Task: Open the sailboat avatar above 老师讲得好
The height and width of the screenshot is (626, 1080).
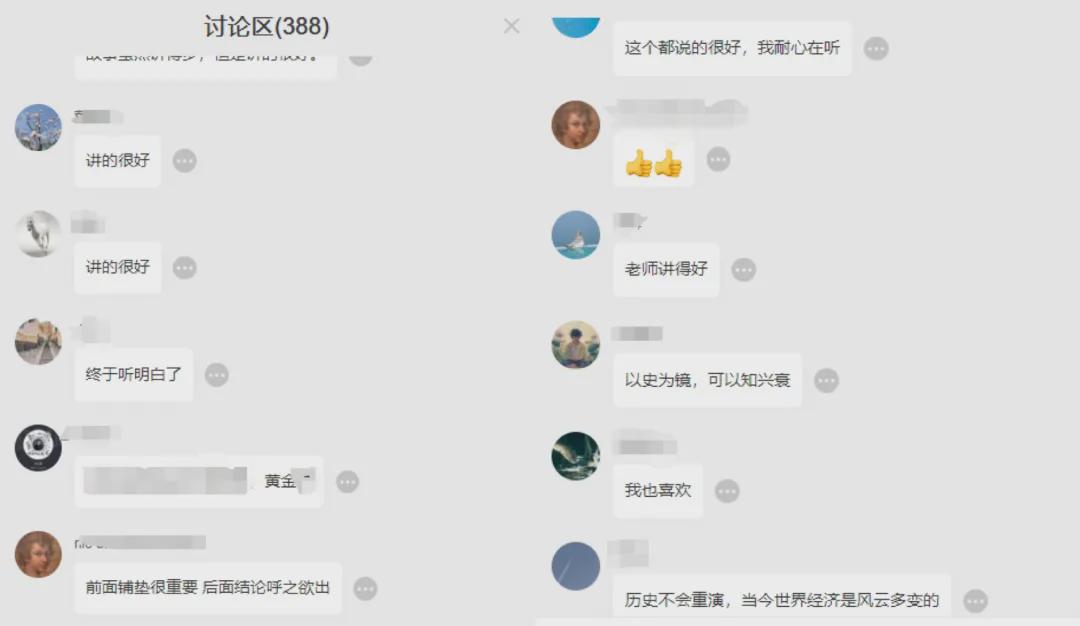Action: pos(576,235)
